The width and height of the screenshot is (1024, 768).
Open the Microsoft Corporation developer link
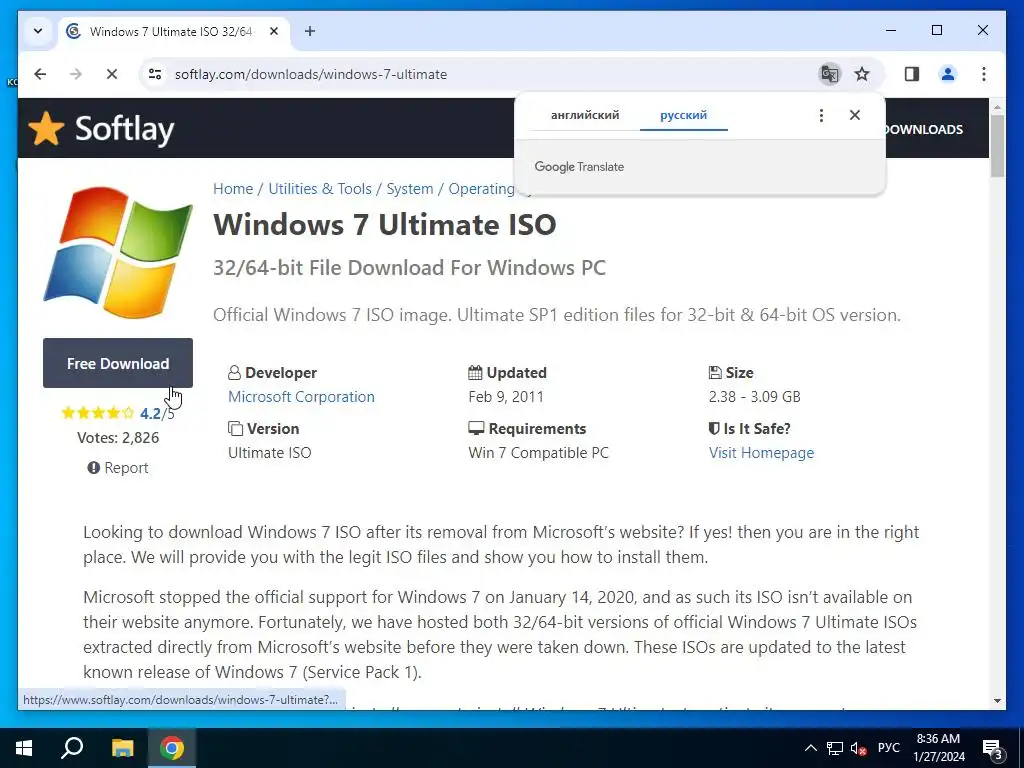pos(301,396)
